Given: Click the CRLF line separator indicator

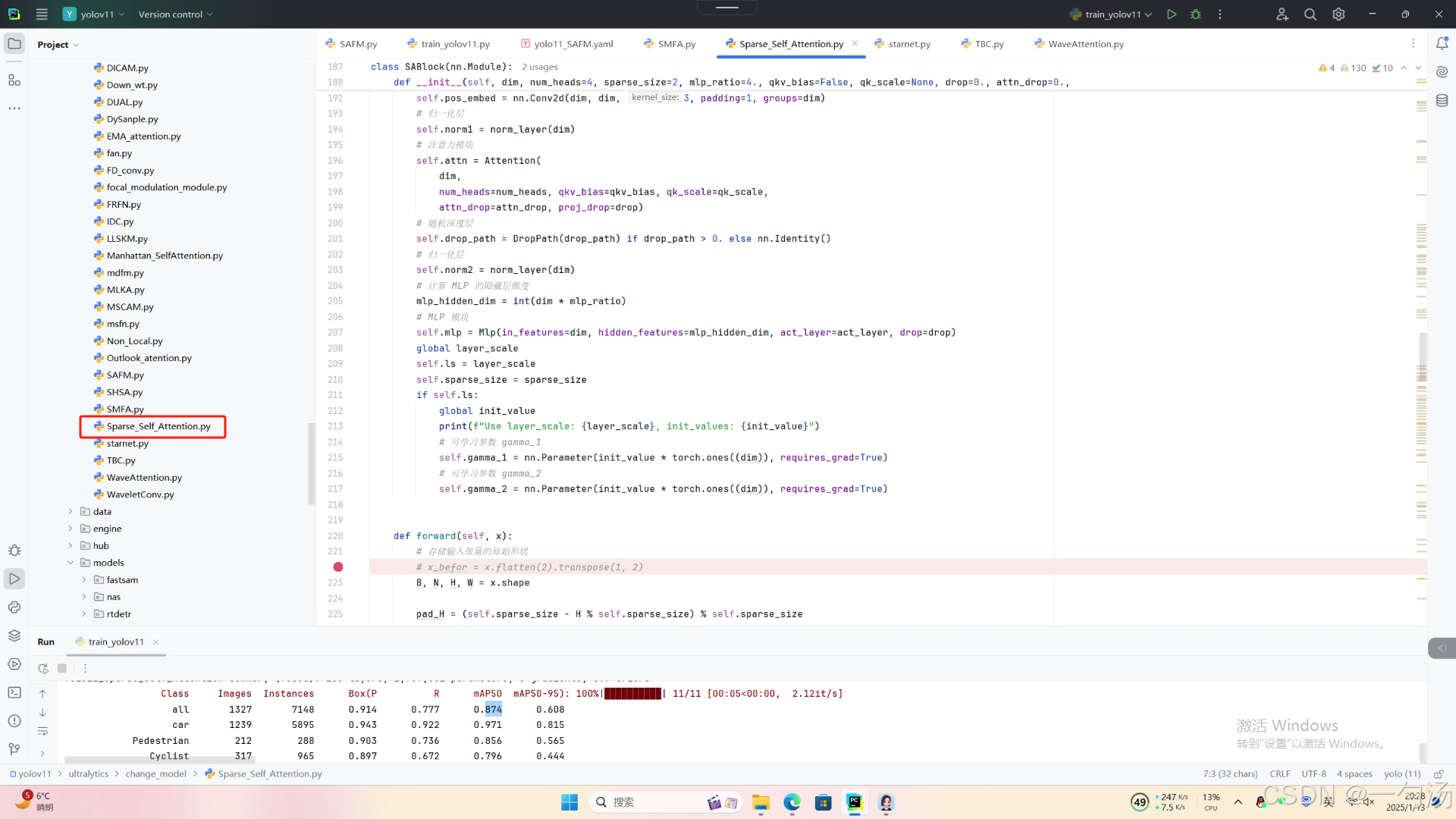Looking at the screenshot, I should [1279, 774].
